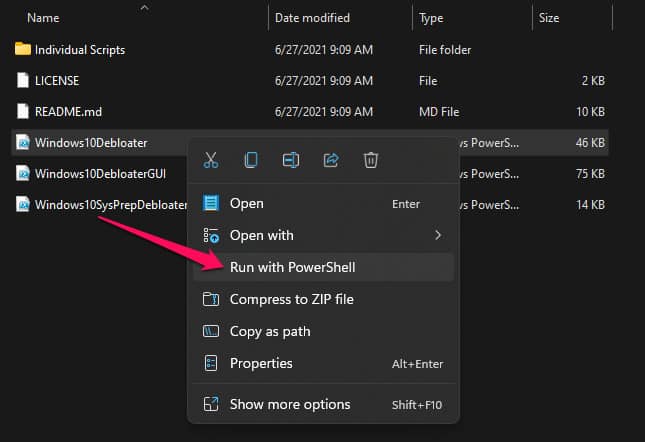This screenshot has width=645, height=442.
Task: Click the Cut scissors icon
Action: tap(211, 160)
